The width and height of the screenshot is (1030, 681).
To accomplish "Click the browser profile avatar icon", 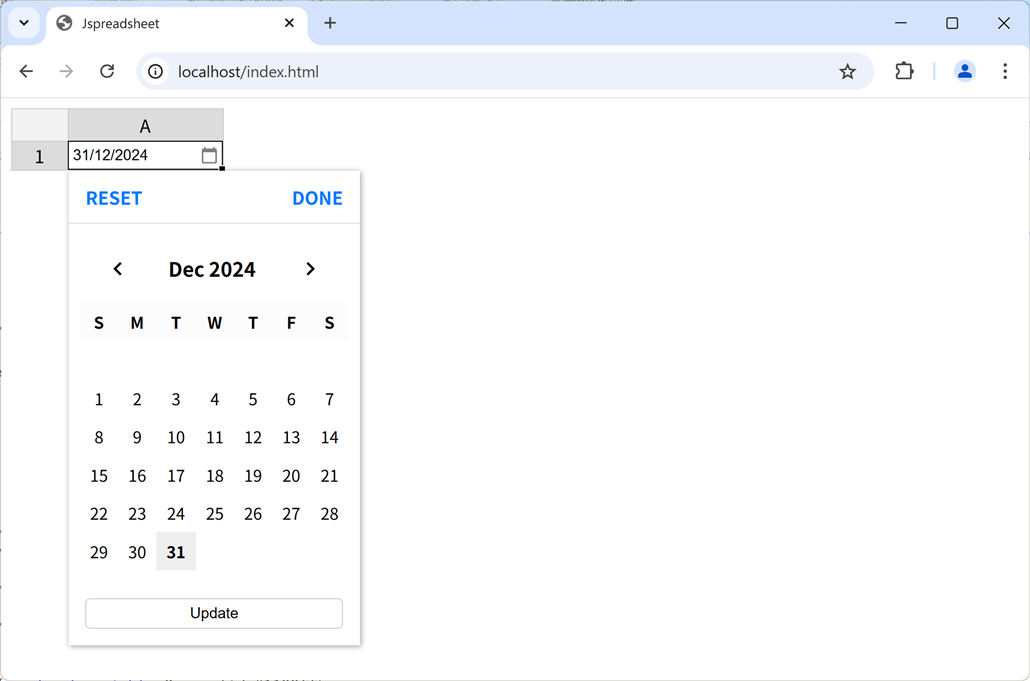I will tap(964, 71).
